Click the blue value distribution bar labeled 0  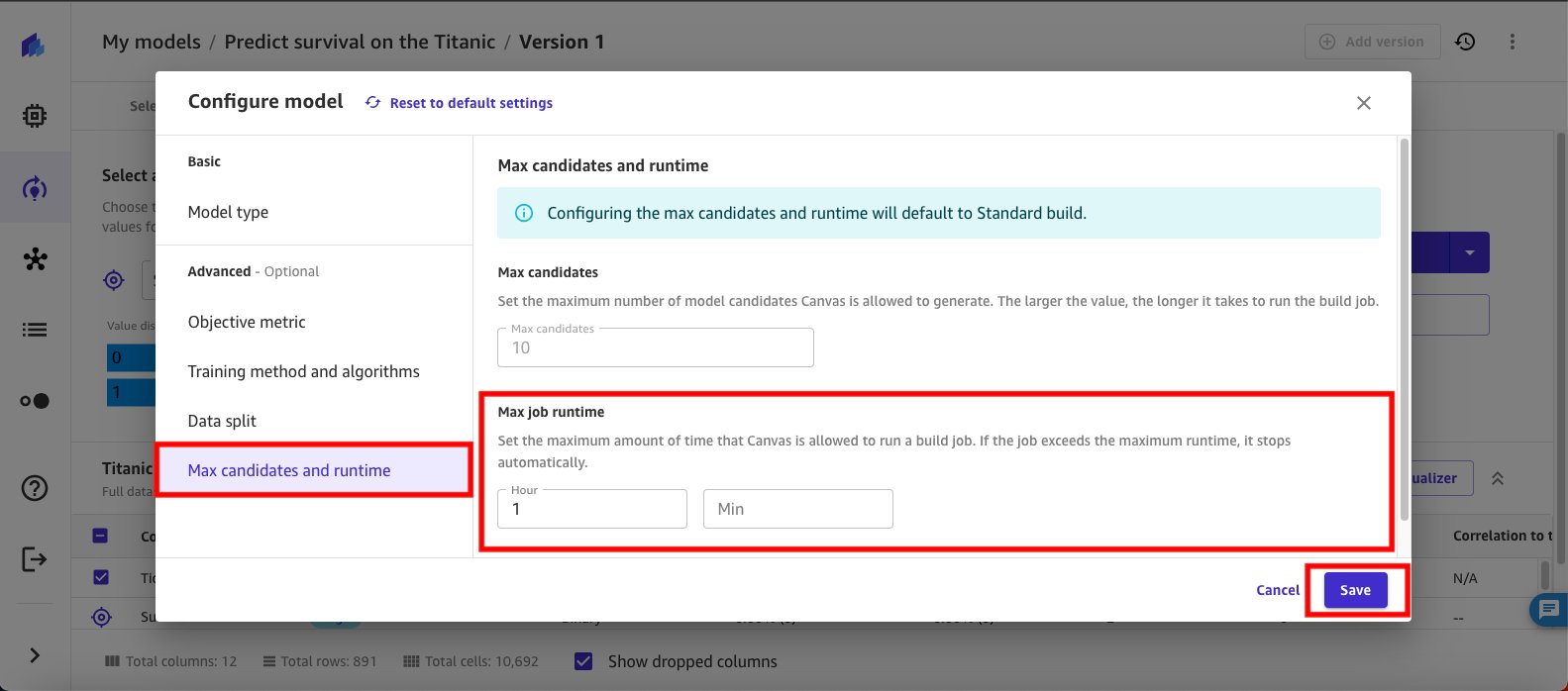(131, 357)
